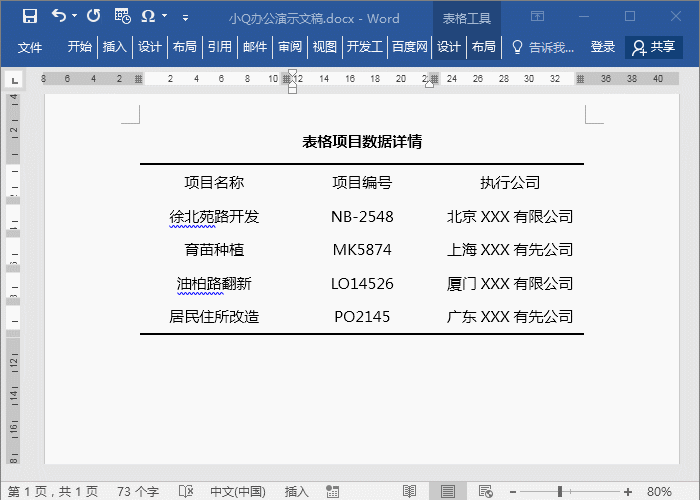Click the cell 育苗种植
700x500 pixels.
point(214,250)
